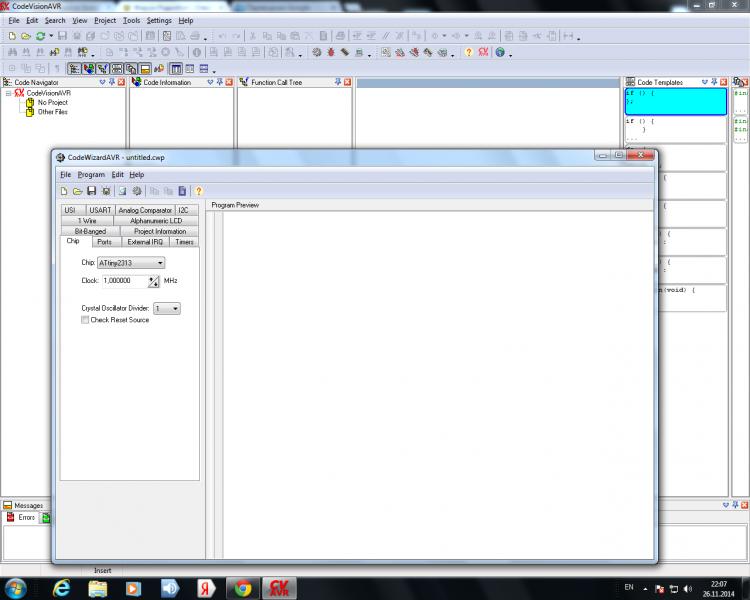Toggle pin on Code Navigator panel
This screenshot has width=750, height=600.
(112, 82)
